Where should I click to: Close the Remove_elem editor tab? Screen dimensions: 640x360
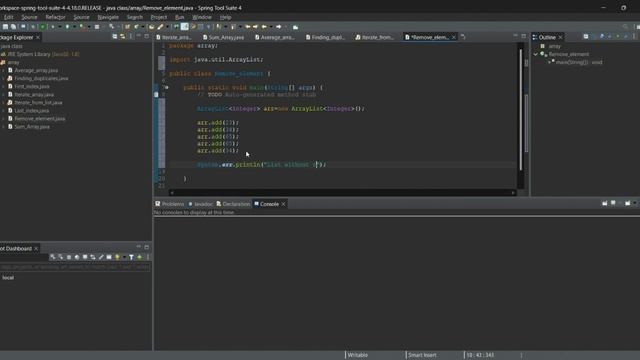click(x=453, y=37)
